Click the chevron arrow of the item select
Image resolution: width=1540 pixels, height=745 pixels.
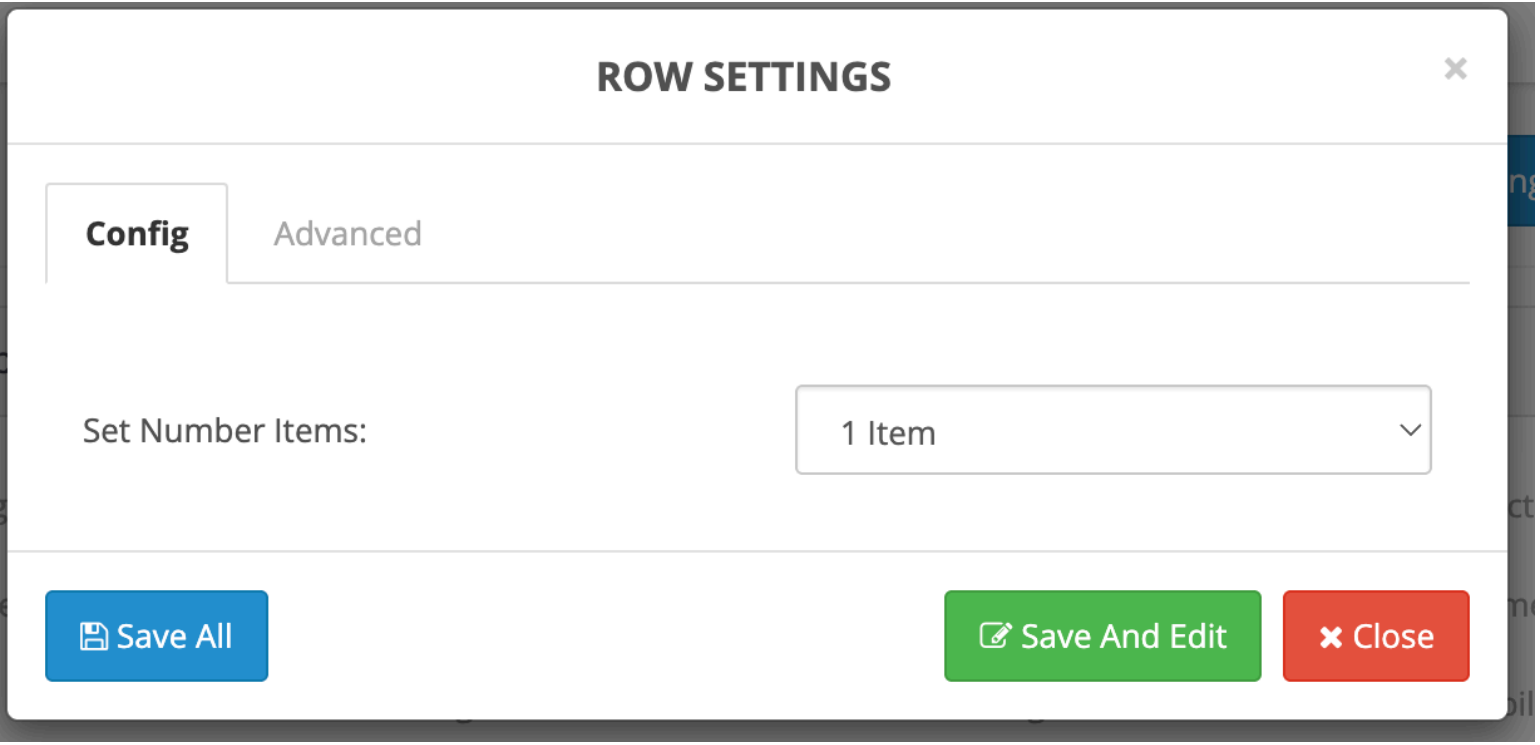(x=1410, y=431)
